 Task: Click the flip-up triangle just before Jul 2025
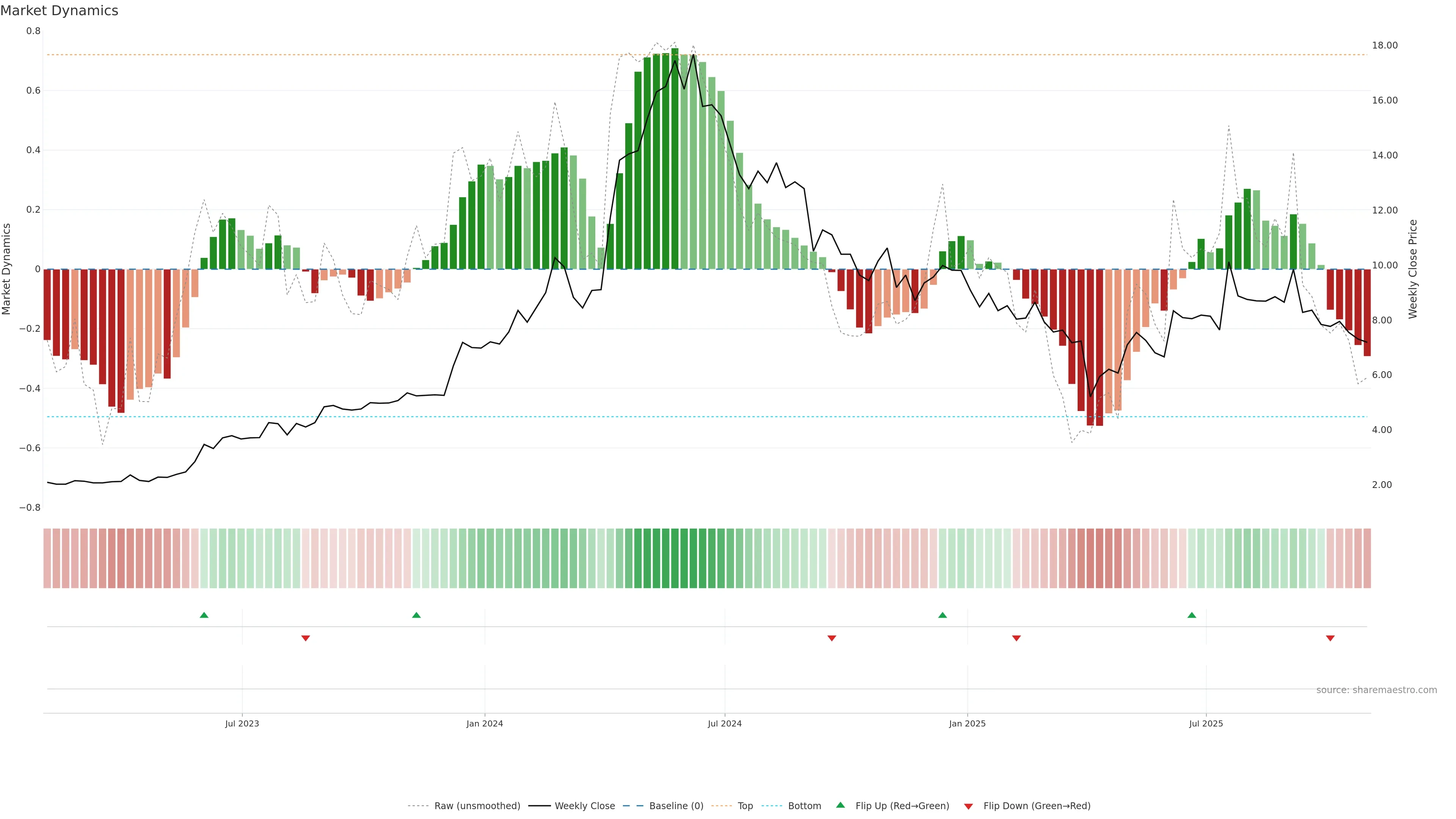[x=1191, y=615]
